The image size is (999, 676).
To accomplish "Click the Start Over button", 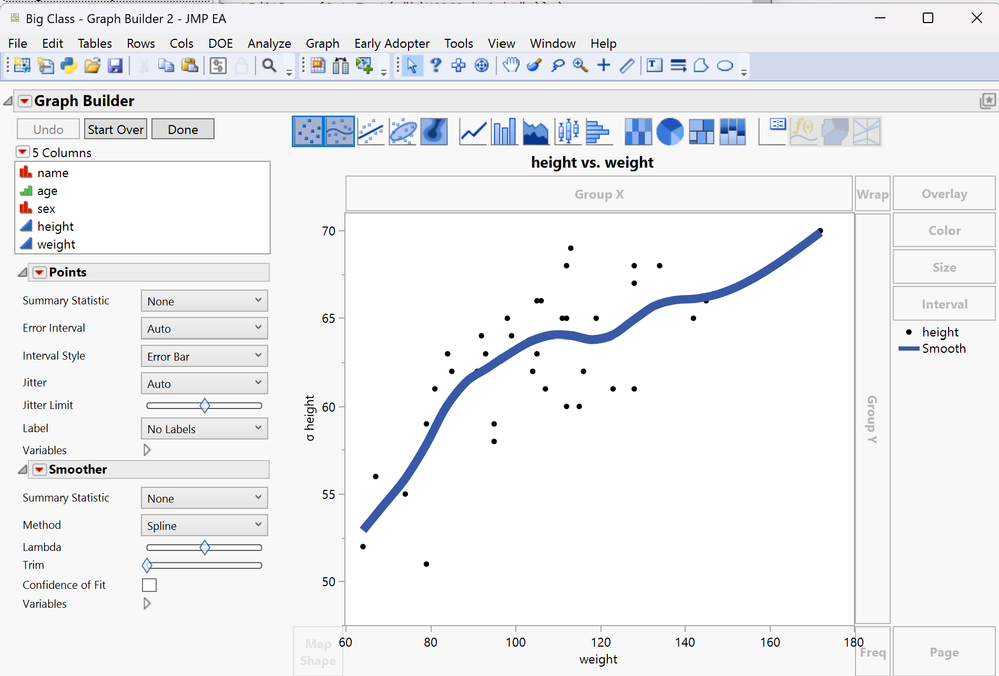I will (115, 129).
